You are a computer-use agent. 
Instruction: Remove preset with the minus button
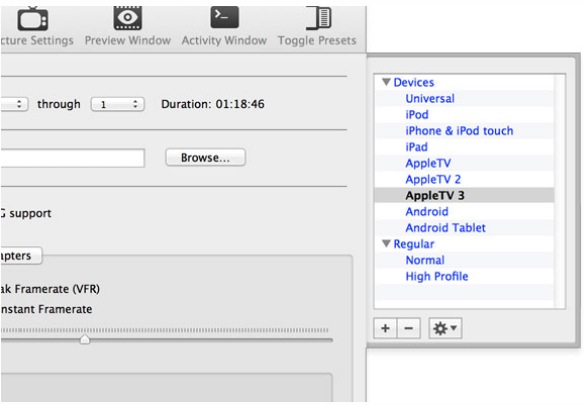coord(408,328)
